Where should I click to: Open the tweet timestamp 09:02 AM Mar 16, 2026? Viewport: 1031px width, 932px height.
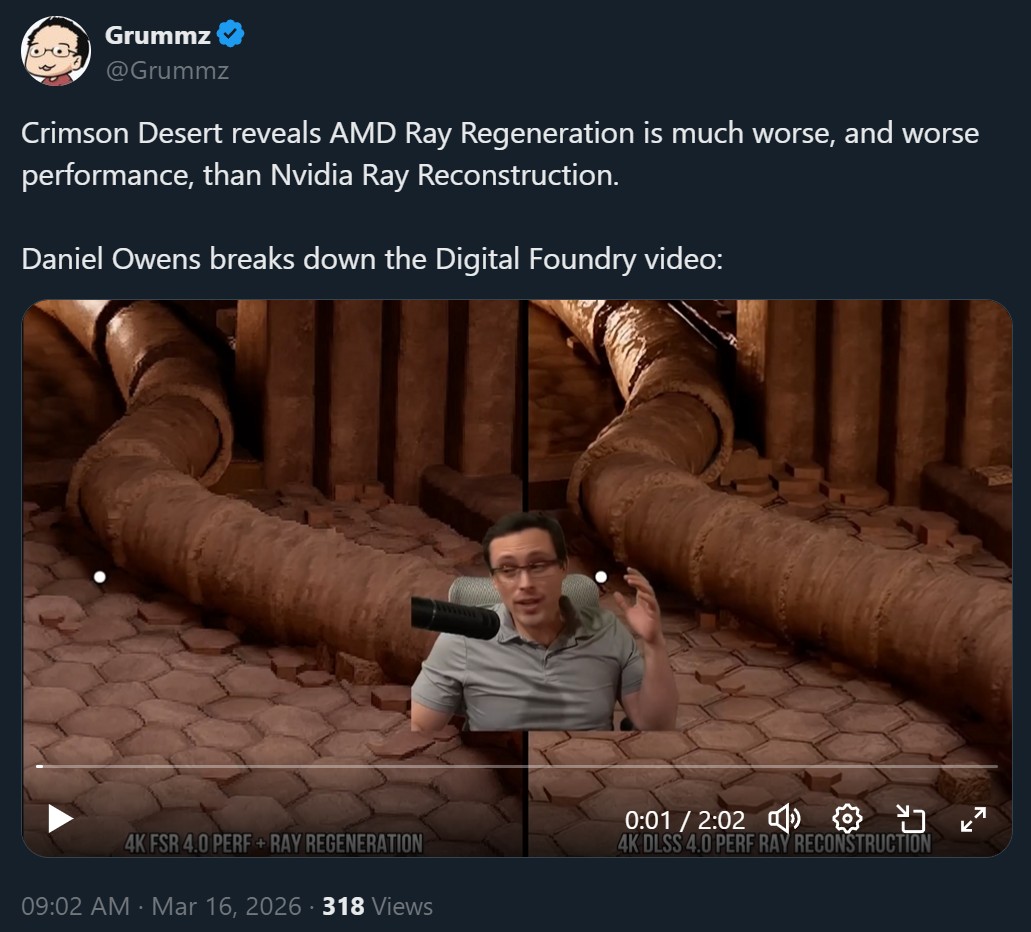coord(161,906)
